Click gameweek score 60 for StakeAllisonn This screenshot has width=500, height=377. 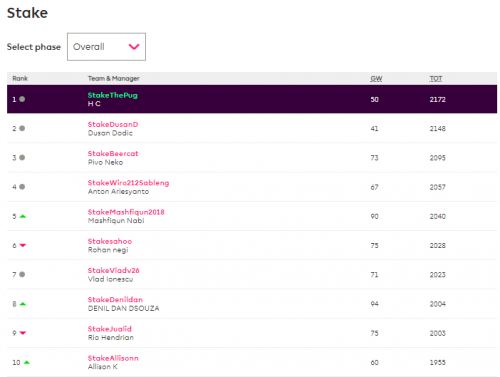click(374, 362)
